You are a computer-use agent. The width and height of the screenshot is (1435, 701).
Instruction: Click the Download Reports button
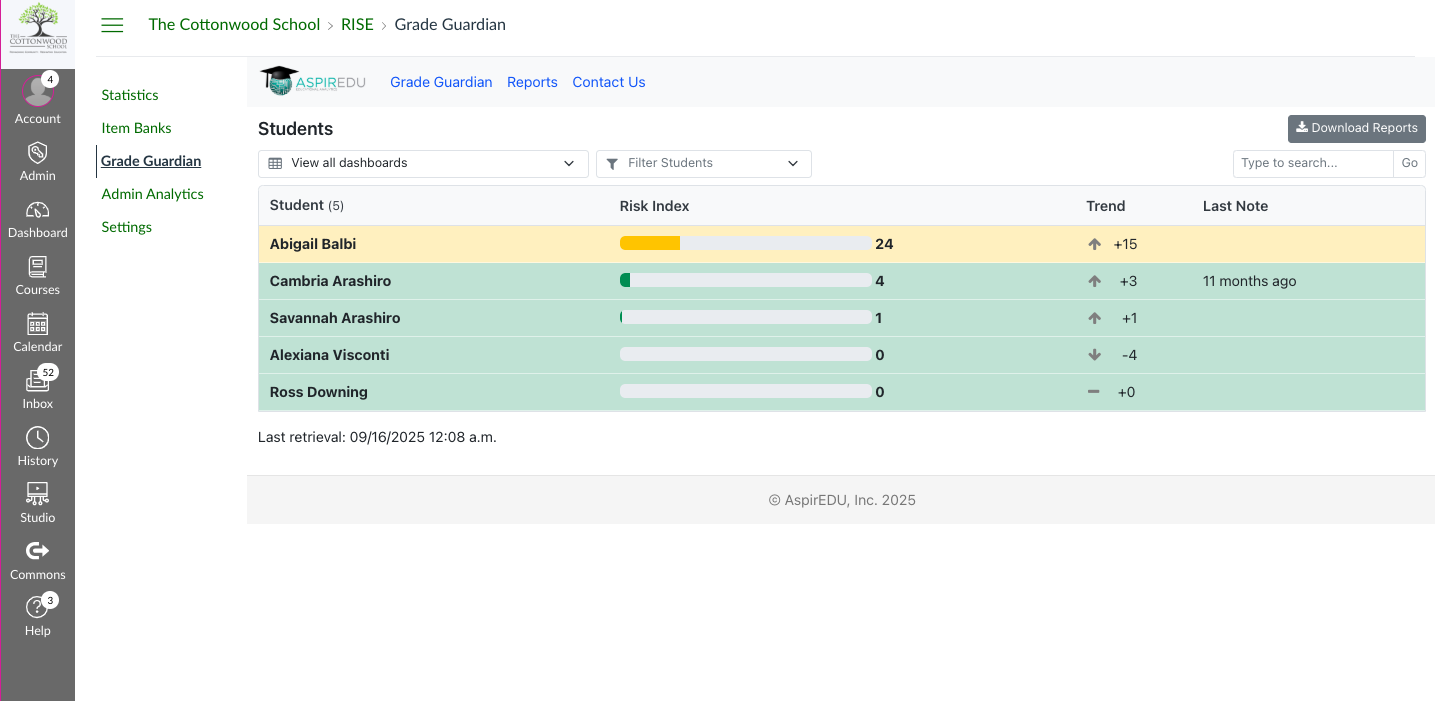click(1356, 128)
